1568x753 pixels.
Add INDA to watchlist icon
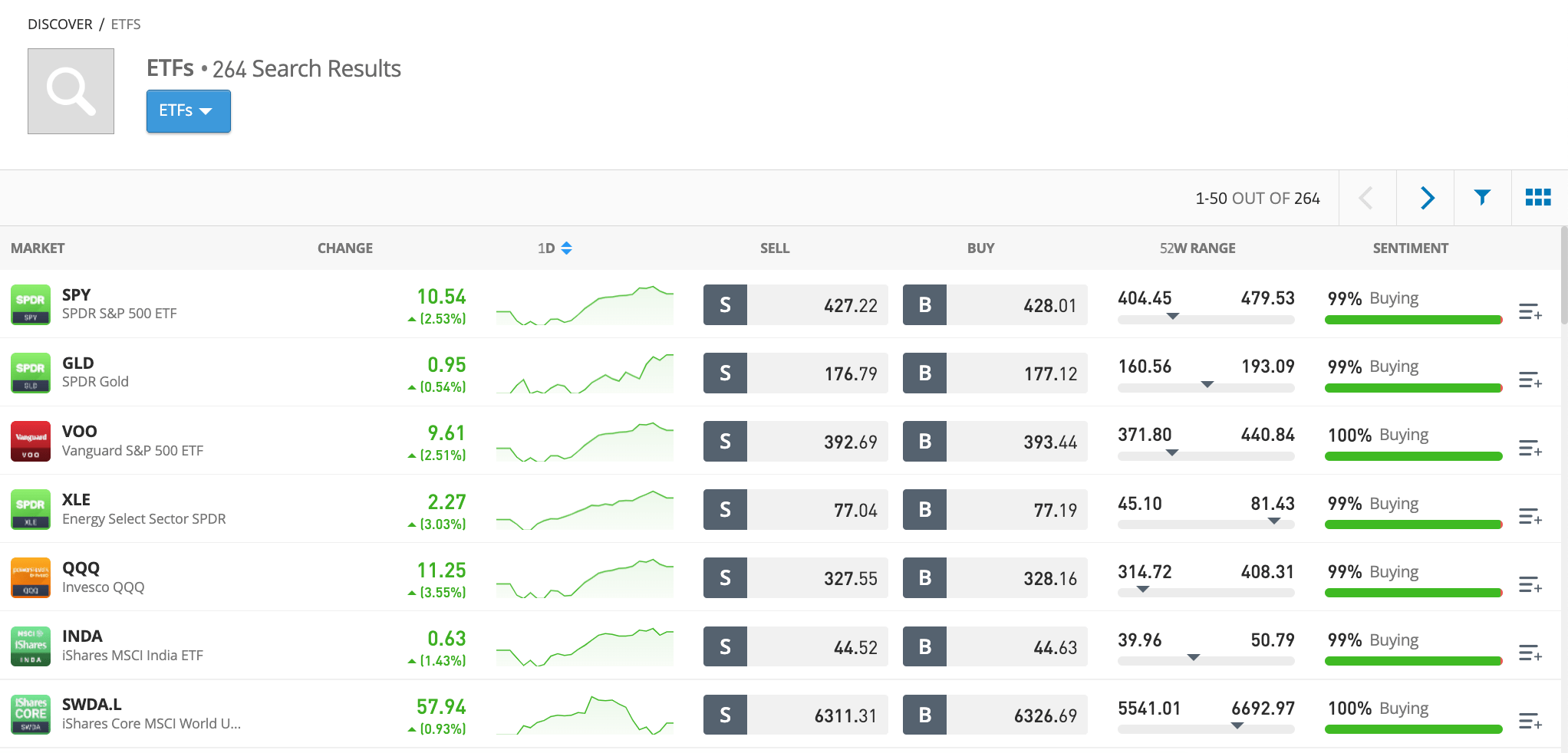pos(1530,653)
